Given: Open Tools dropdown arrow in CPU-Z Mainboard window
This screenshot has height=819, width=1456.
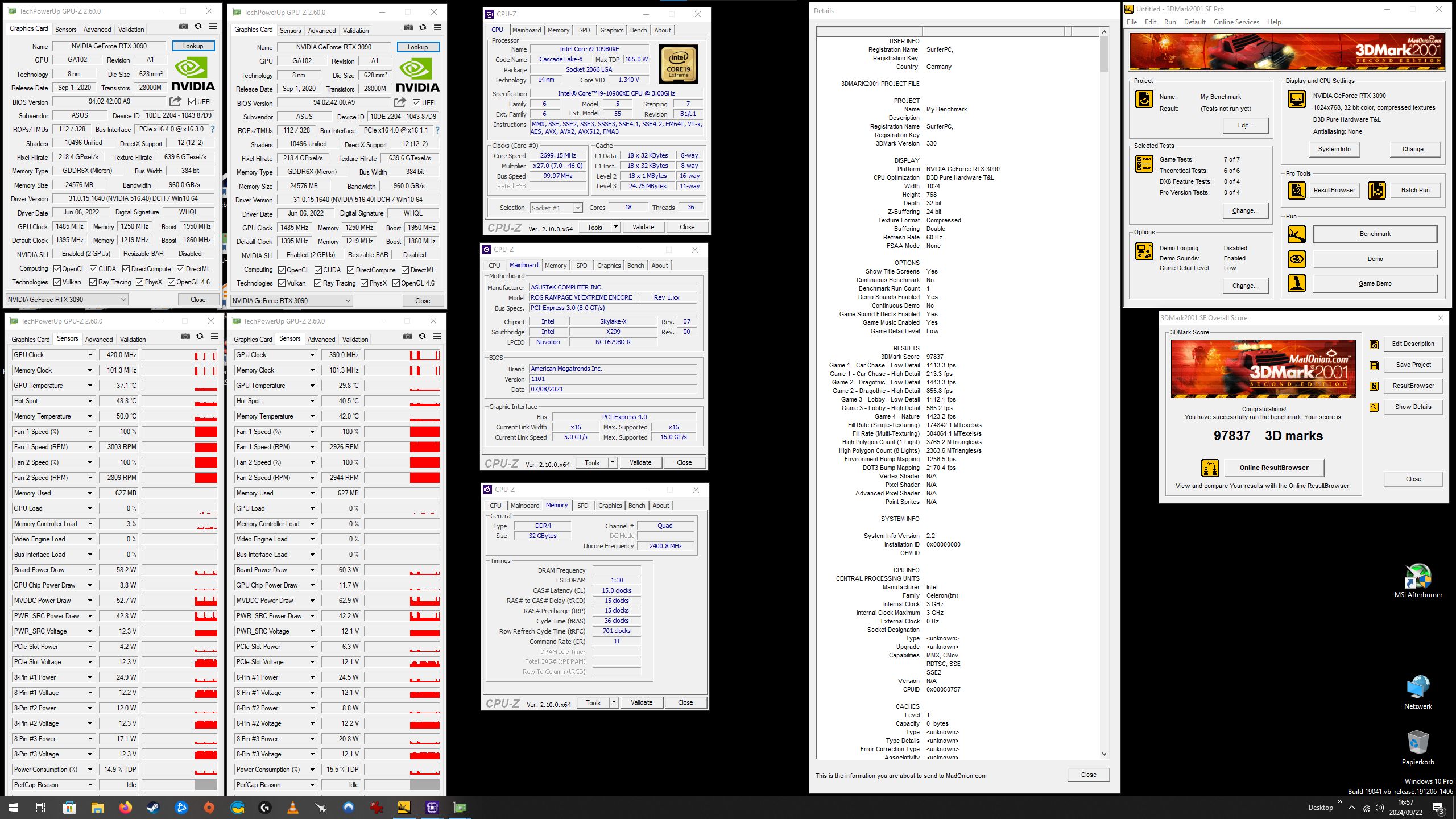Looking at the screenshot, I should 613,462.
